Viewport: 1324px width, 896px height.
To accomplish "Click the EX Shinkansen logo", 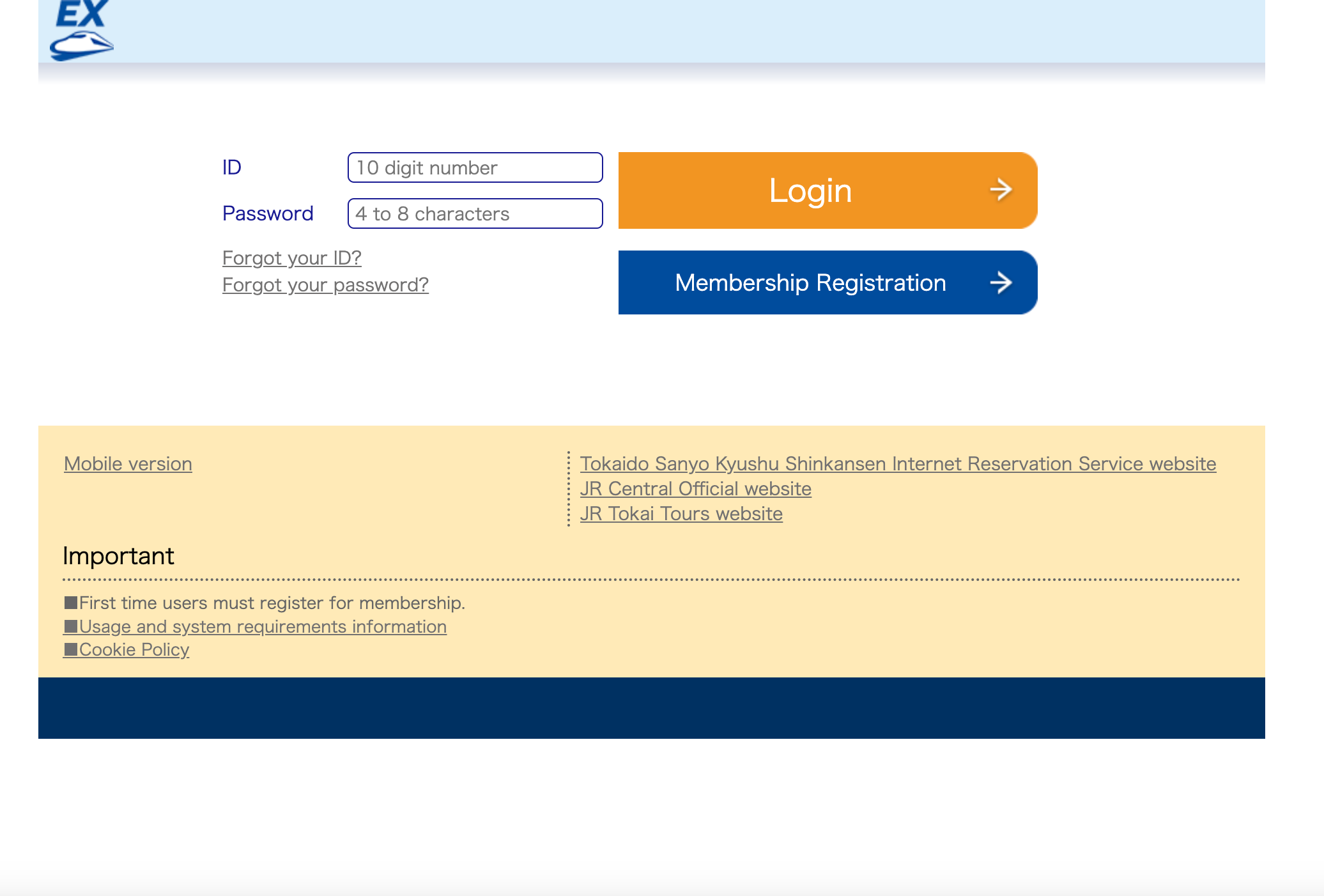I will click(82, 31).
